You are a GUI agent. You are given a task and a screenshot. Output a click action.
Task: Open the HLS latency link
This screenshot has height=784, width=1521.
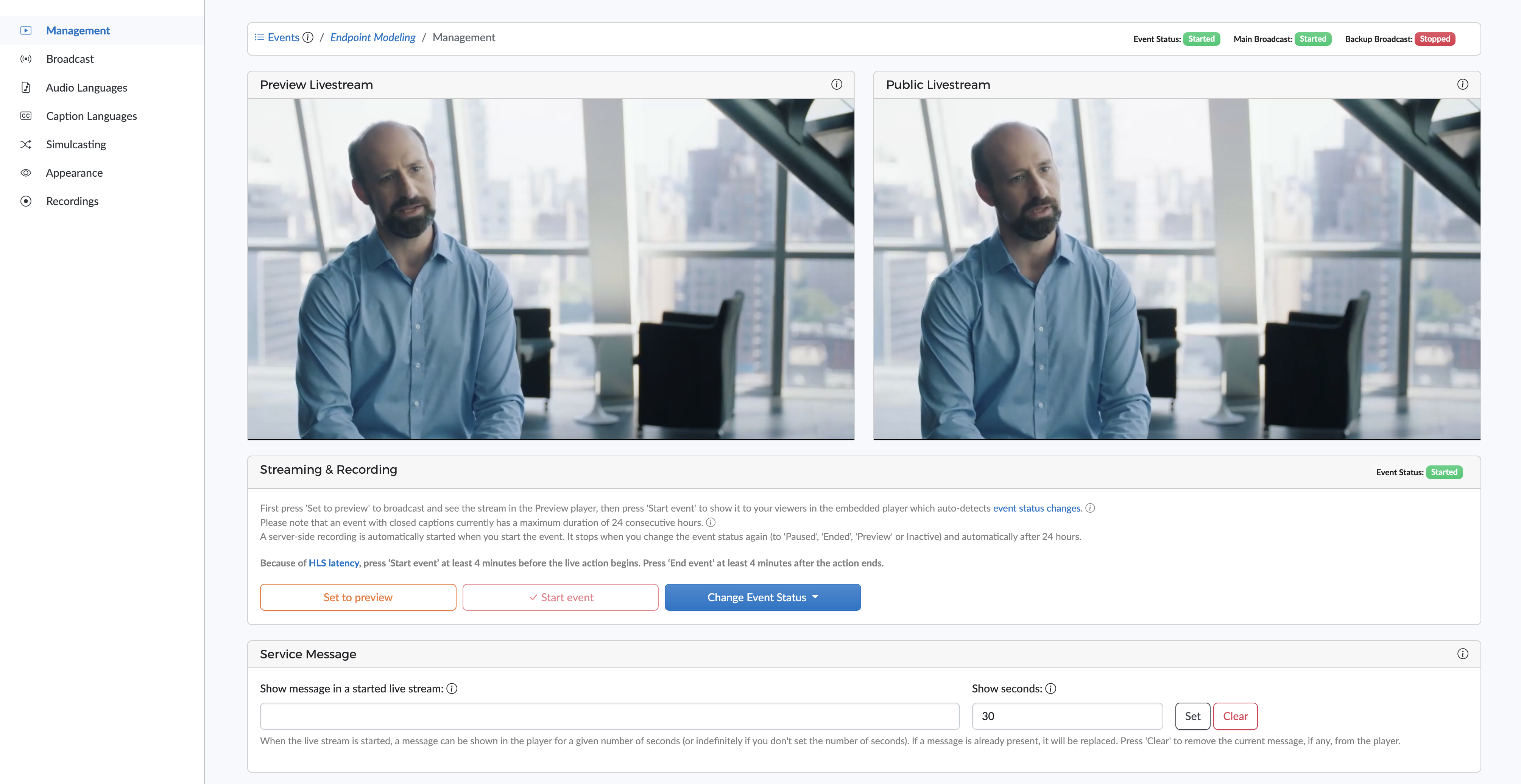pyautogui.click(x=333, y=563)
